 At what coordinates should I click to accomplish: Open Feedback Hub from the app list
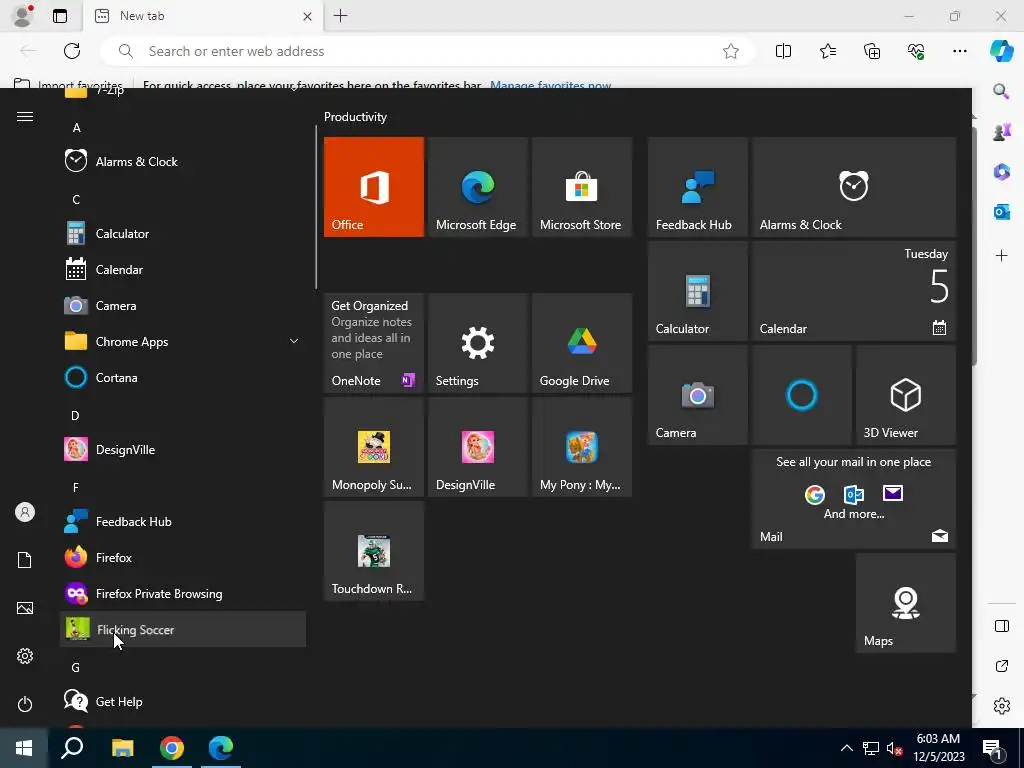tap(183, 522)
